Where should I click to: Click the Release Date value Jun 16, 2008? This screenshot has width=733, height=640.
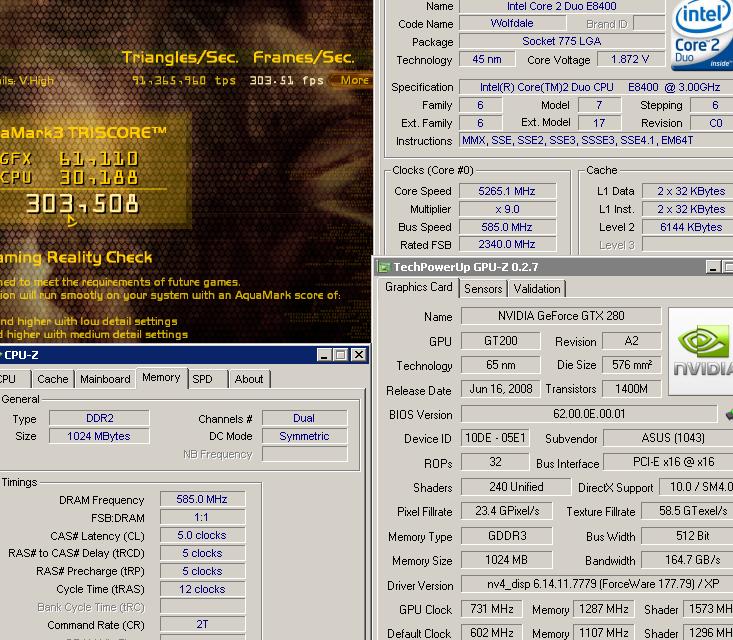501,389
